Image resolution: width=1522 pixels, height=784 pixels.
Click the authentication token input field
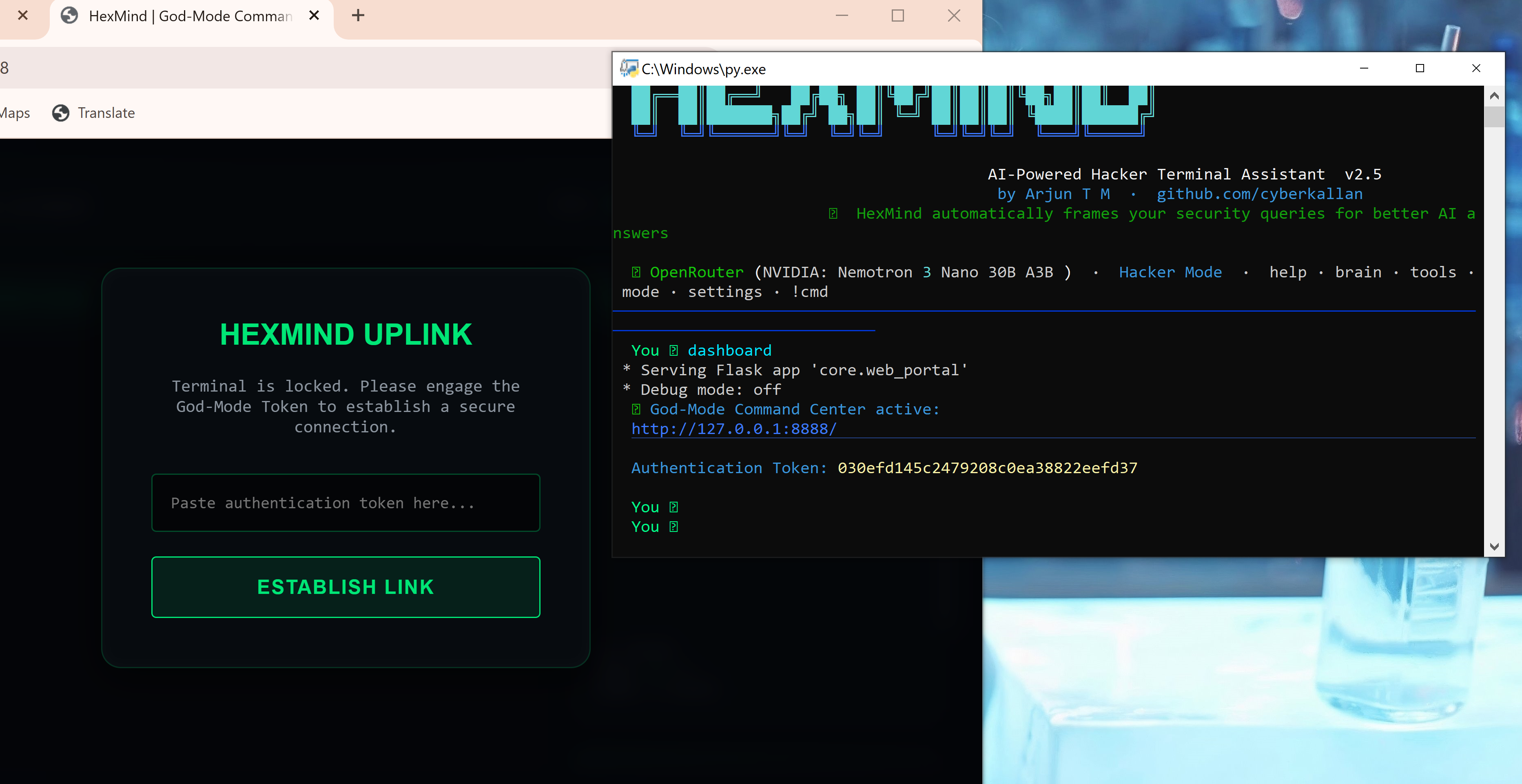click(346, 503)
